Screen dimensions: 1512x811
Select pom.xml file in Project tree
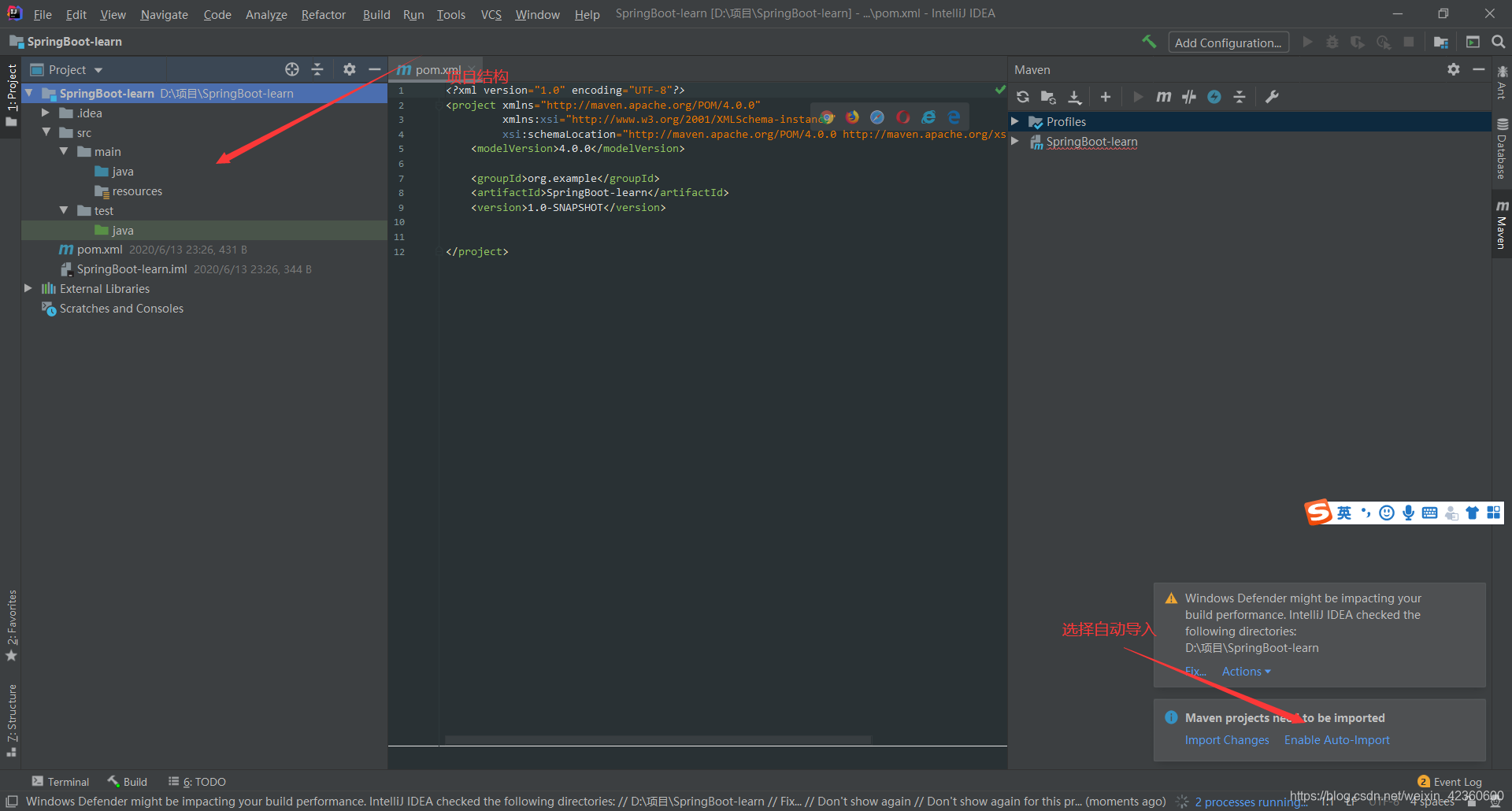tap(100, 250)
